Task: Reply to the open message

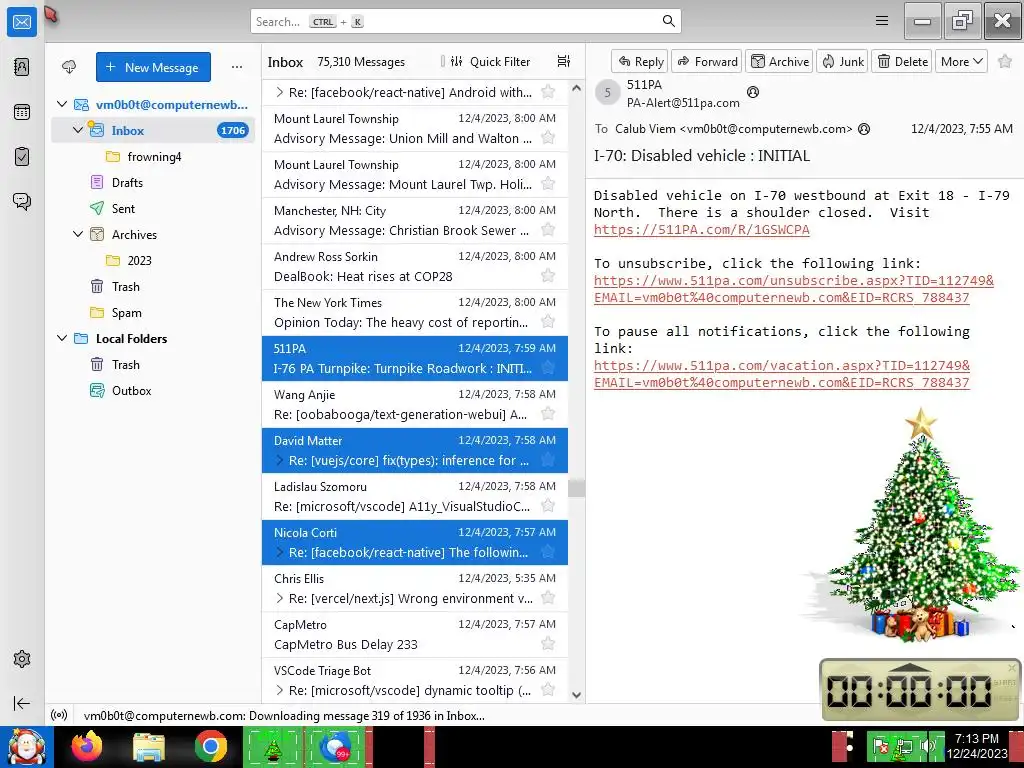Action: point(640,61)
